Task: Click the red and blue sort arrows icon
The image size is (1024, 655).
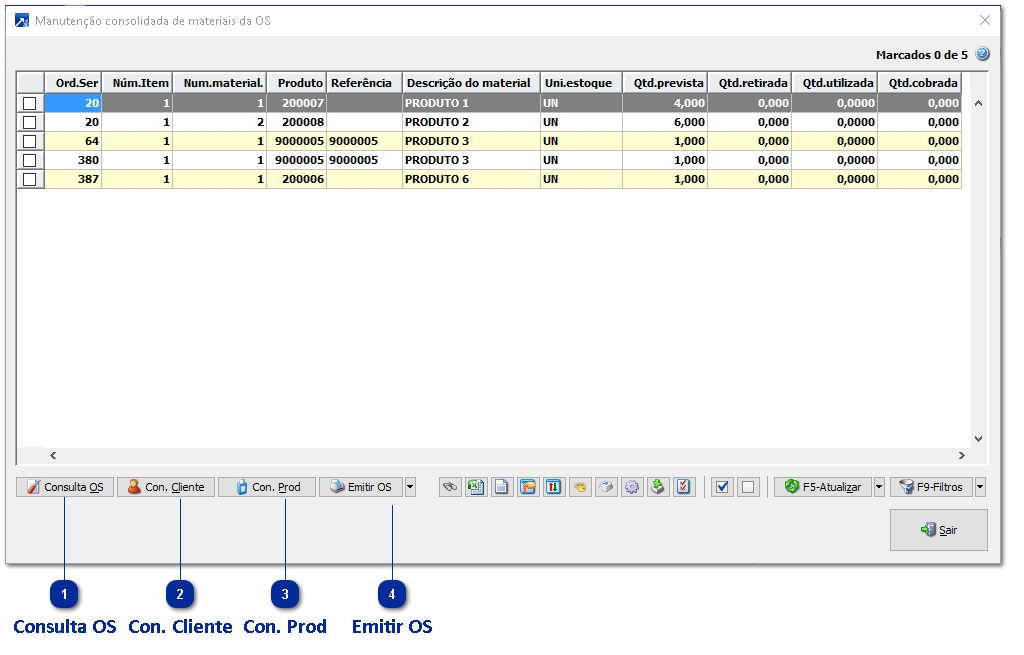Action: coord(554,487)
